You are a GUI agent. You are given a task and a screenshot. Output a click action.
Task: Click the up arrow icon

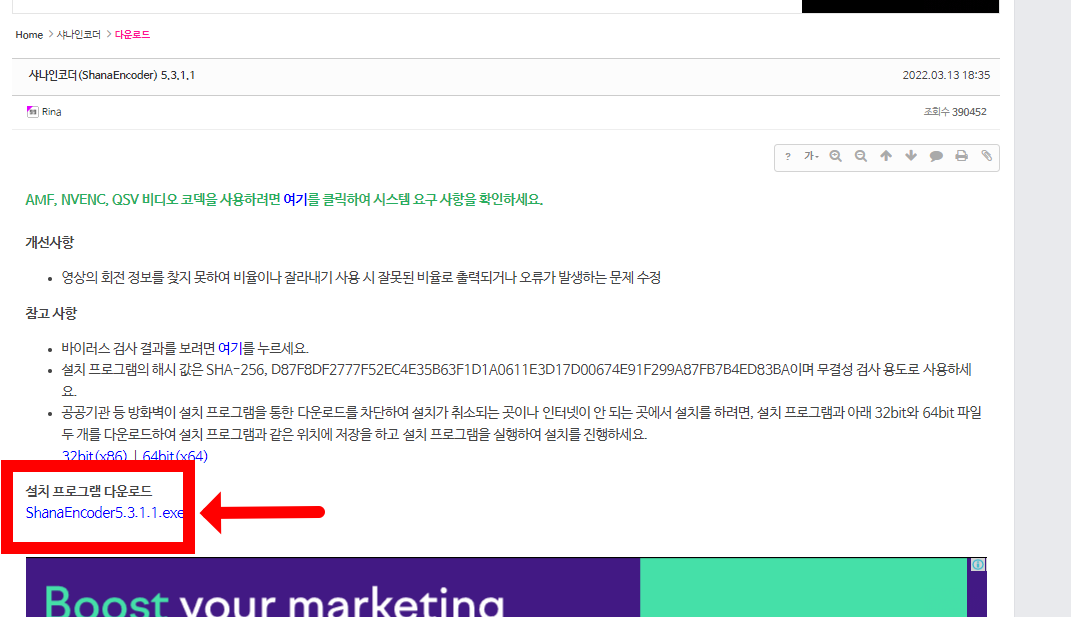[886, 156]
